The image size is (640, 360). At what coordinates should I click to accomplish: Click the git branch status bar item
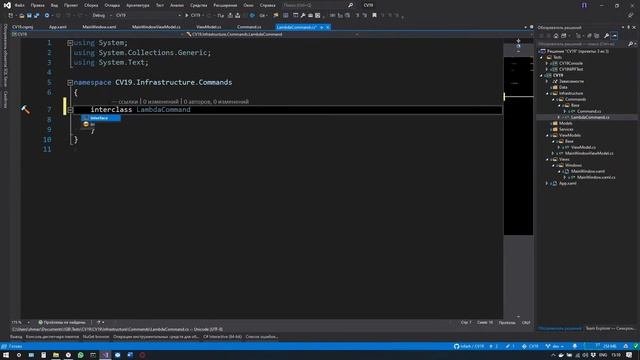(x=555, y=347)
